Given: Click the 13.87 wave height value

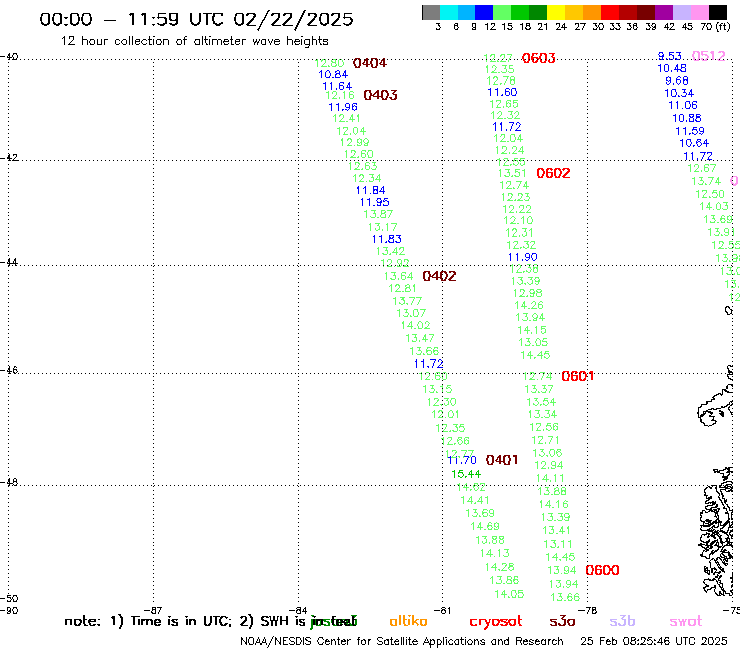Looking at the screenshot, I should click(378, 214).
